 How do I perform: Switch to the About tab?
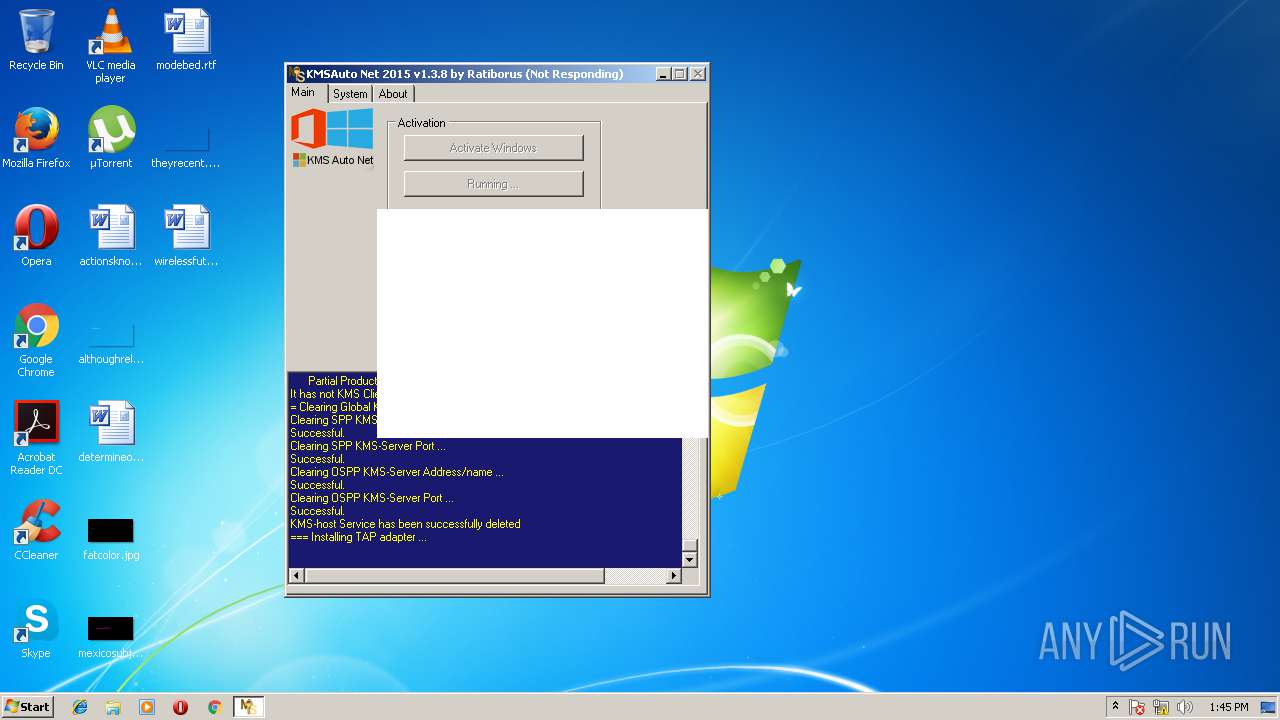(393, 94)
